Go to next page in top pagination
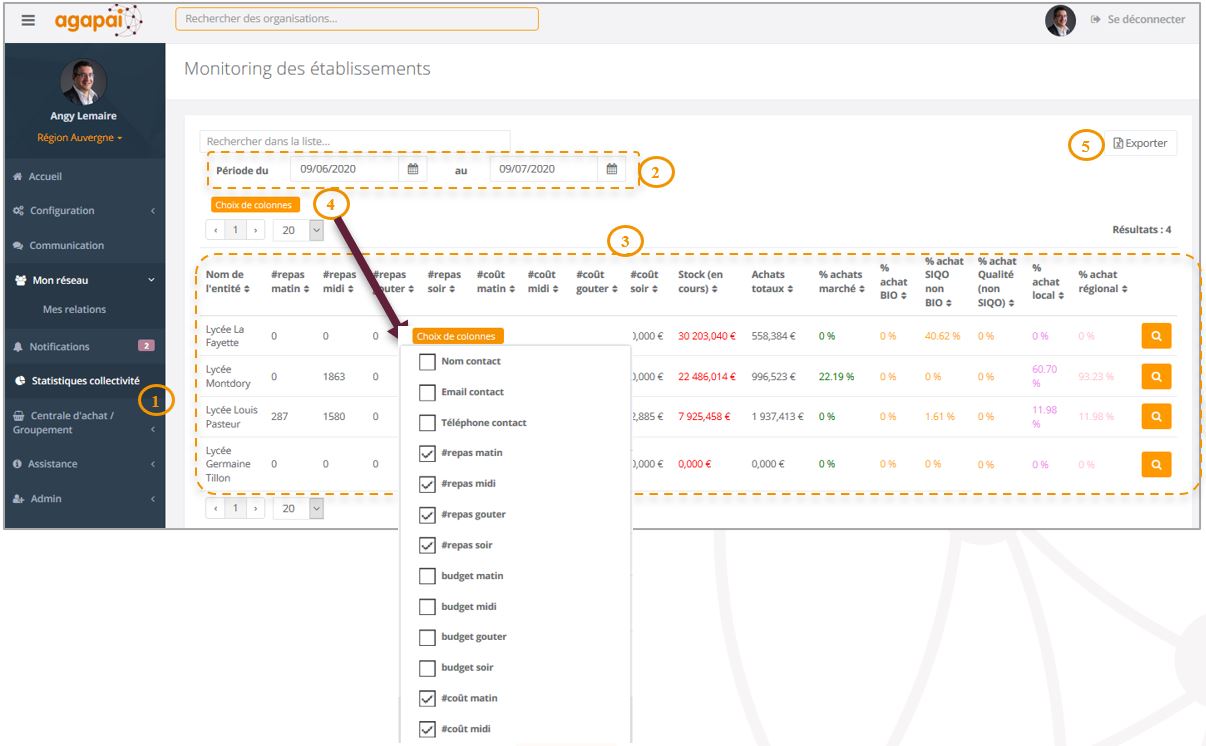Image resolution: width=1206 pixels, height=746 pixels. tap(256, 230)
